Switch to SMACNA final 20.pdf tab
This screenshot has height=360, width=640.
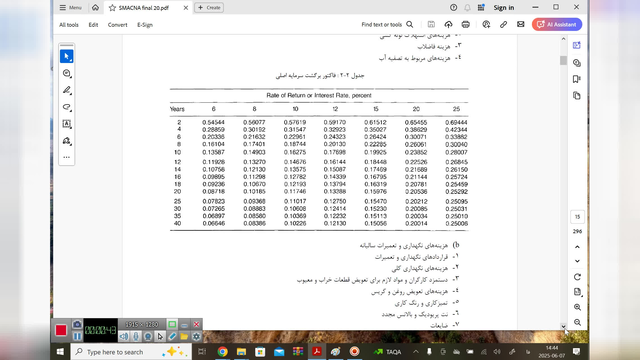coord(144,8)
